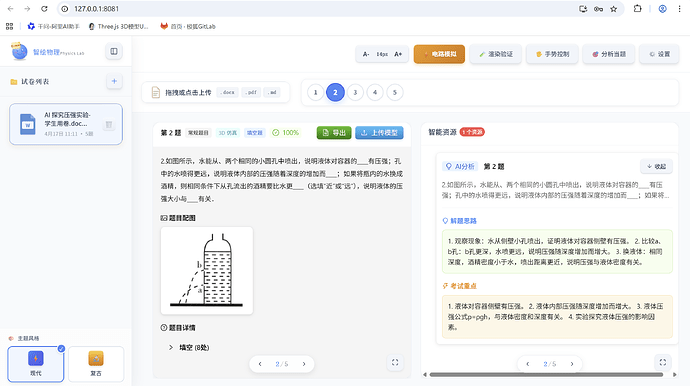Click the 智绘物理 logo

(x=48, y=52)
